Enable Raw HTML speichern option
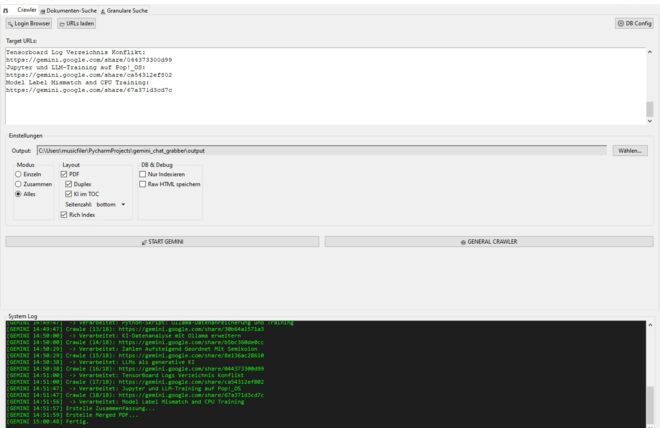This screenshot has width=660, height=428. coord(143,184)
